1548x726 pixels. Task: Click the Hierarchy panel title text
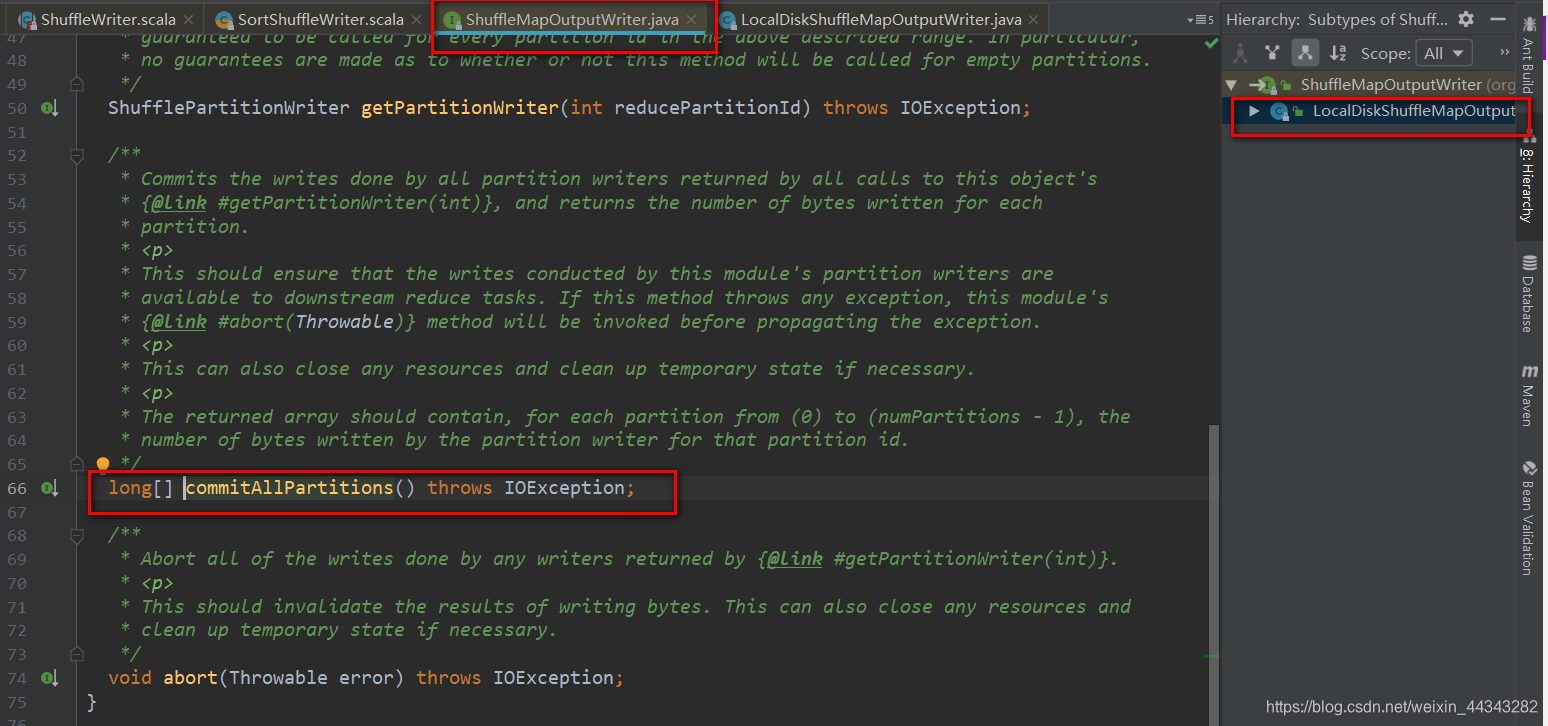click(1336, 19)
